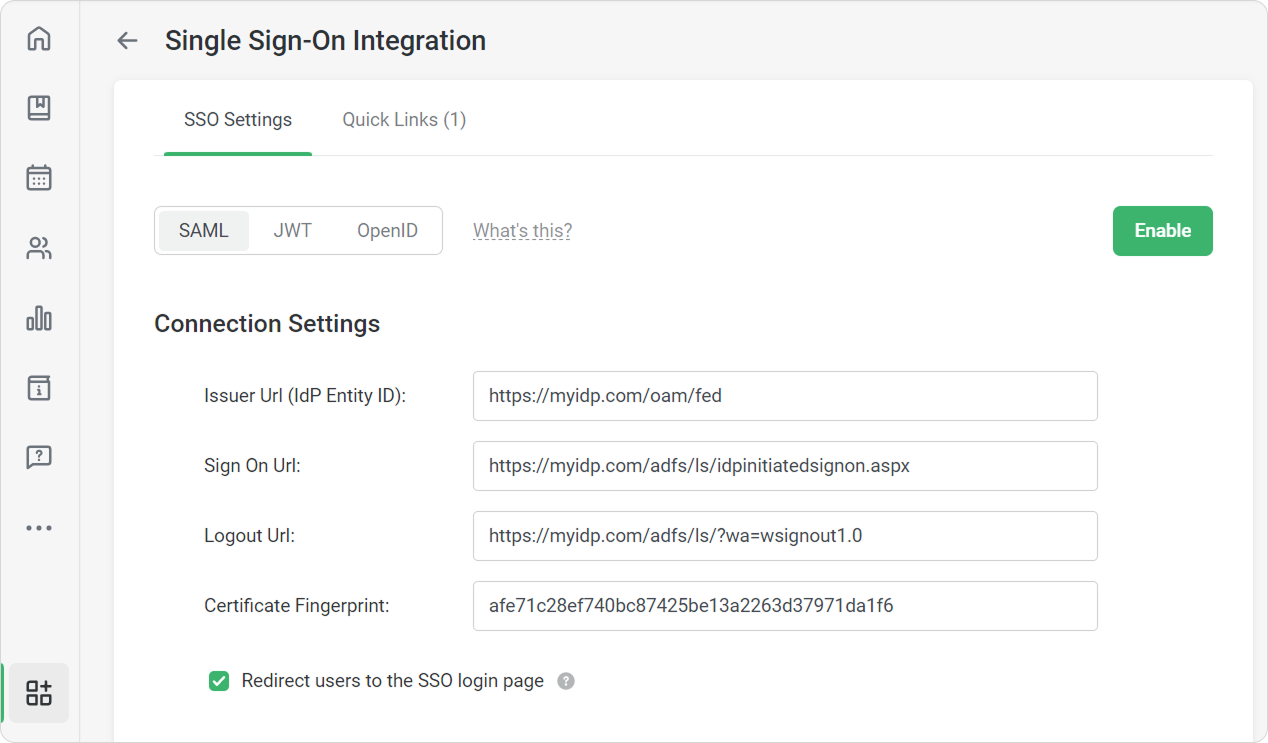Open the users icon in sidebar
The height and width of the screenshot is (743, 1268).
39,248
